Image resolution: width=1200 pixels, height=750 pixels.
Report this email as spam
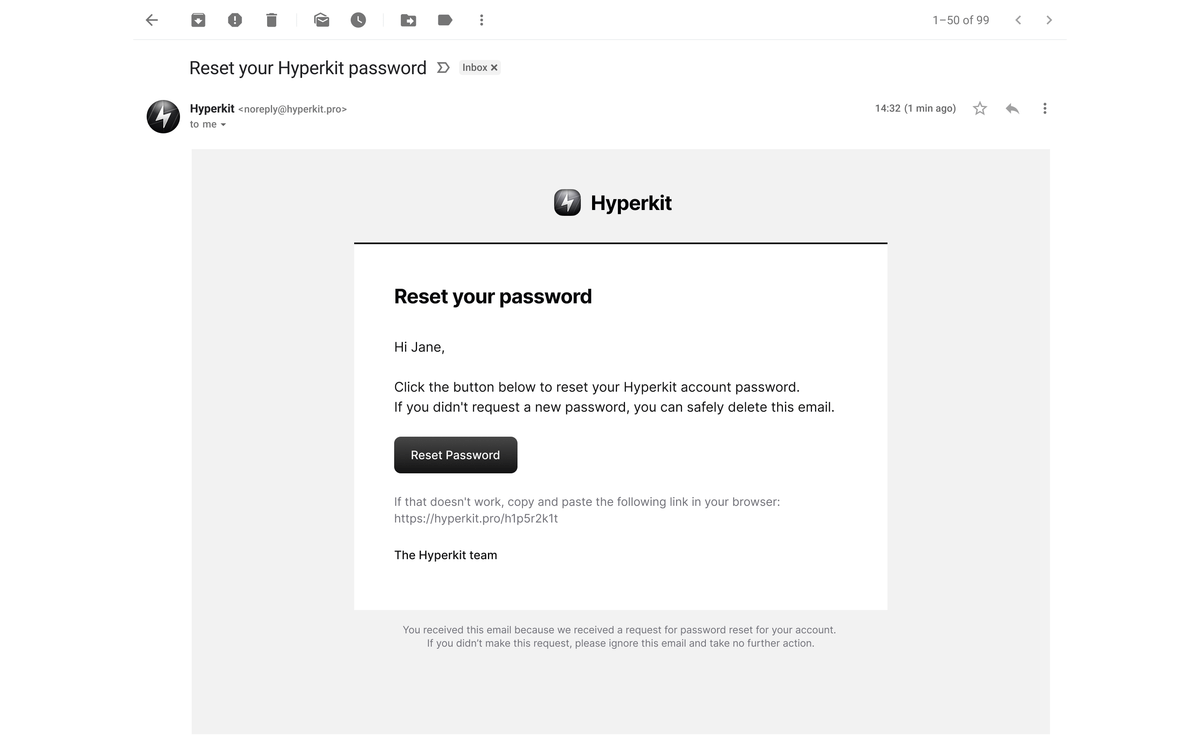235,20
